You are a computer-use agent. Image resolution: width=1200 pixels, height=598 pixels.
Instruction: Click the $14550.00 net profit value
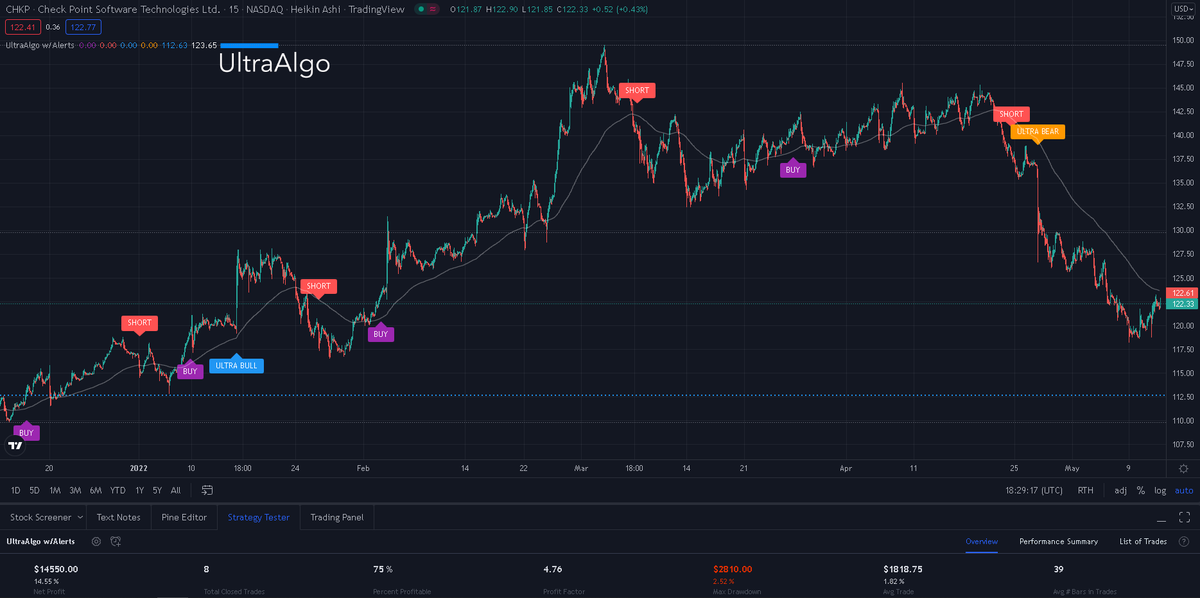[55, 569]
